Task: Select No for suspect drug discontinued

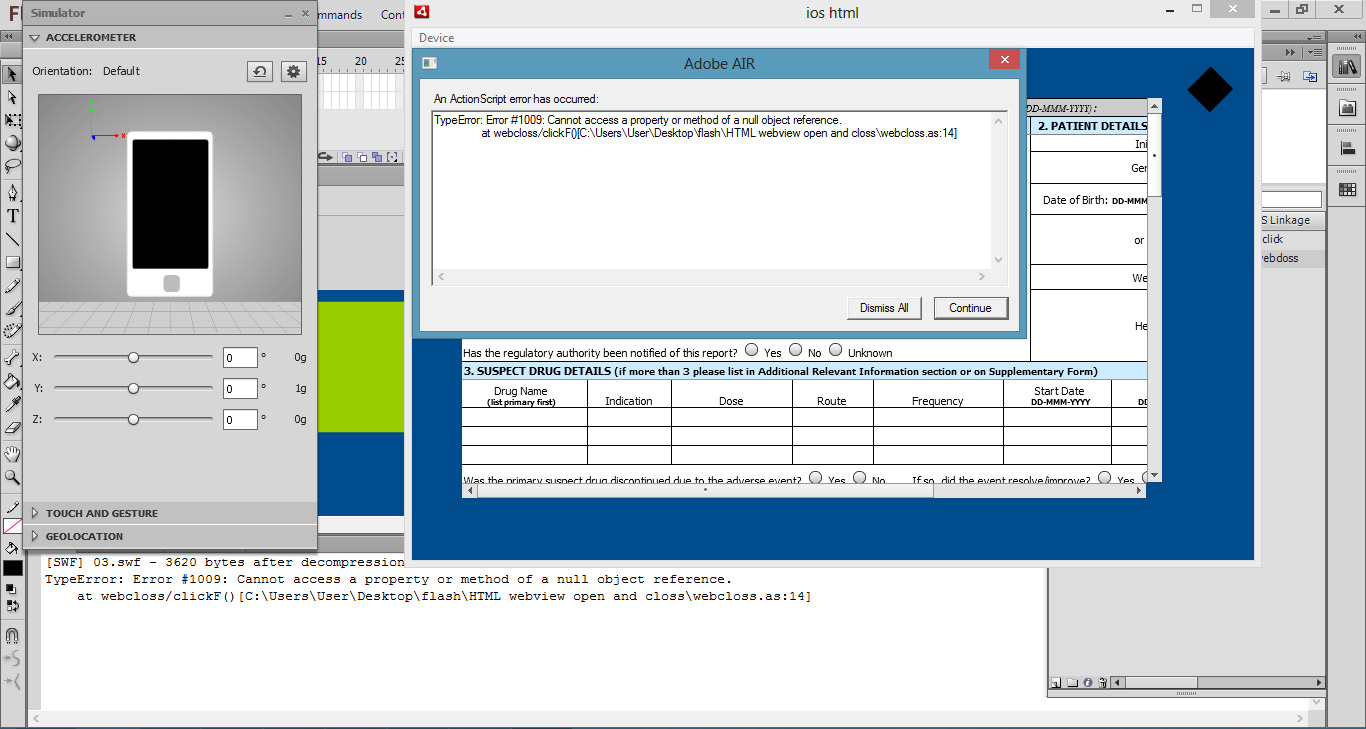Action: pos(860,478)
